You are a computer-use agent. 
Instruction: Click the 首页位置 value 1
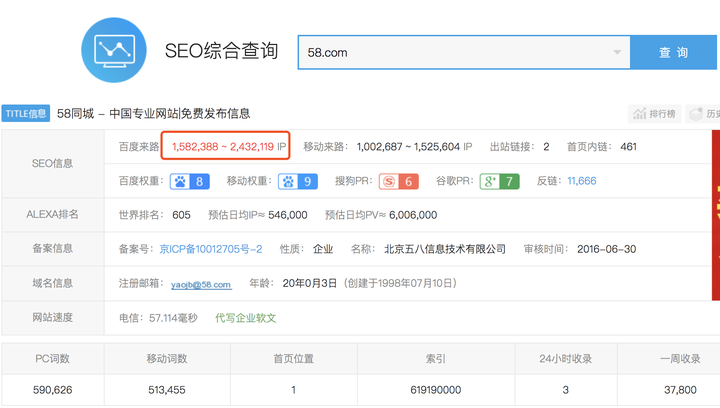click(293, 390)
